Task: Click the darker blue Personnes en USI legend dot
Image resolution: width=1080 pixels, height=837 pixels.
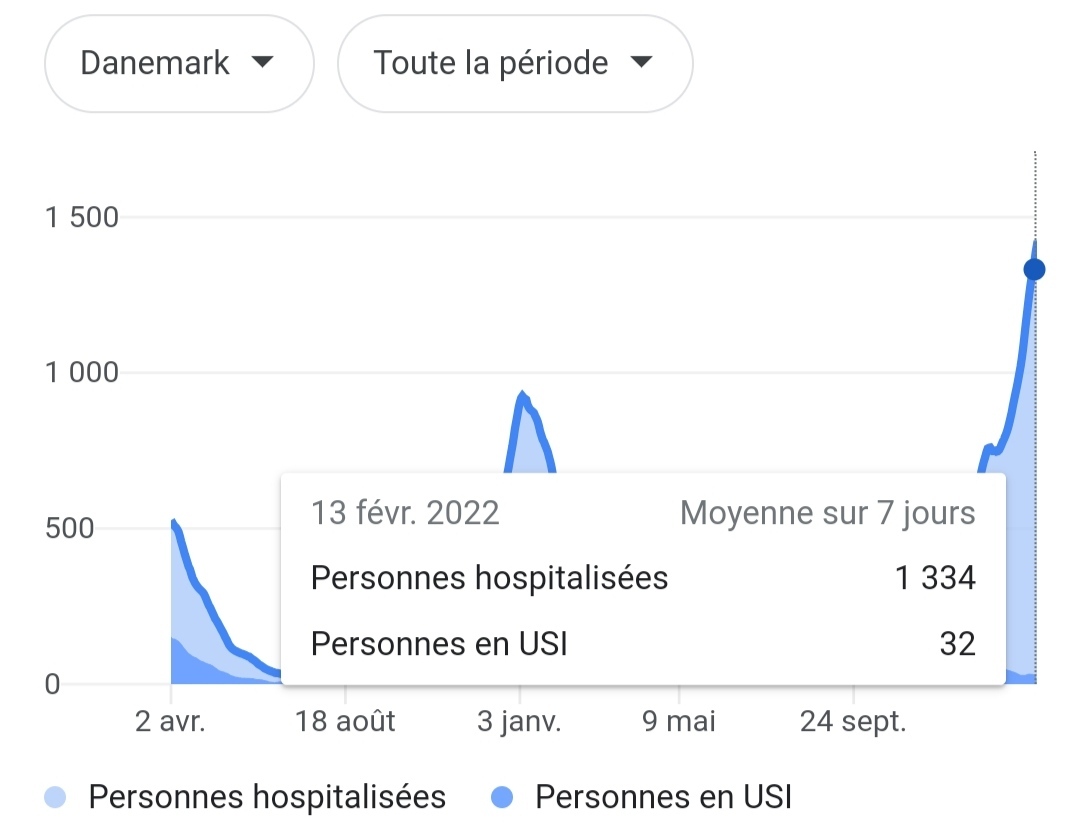Action: click(503, 797)
